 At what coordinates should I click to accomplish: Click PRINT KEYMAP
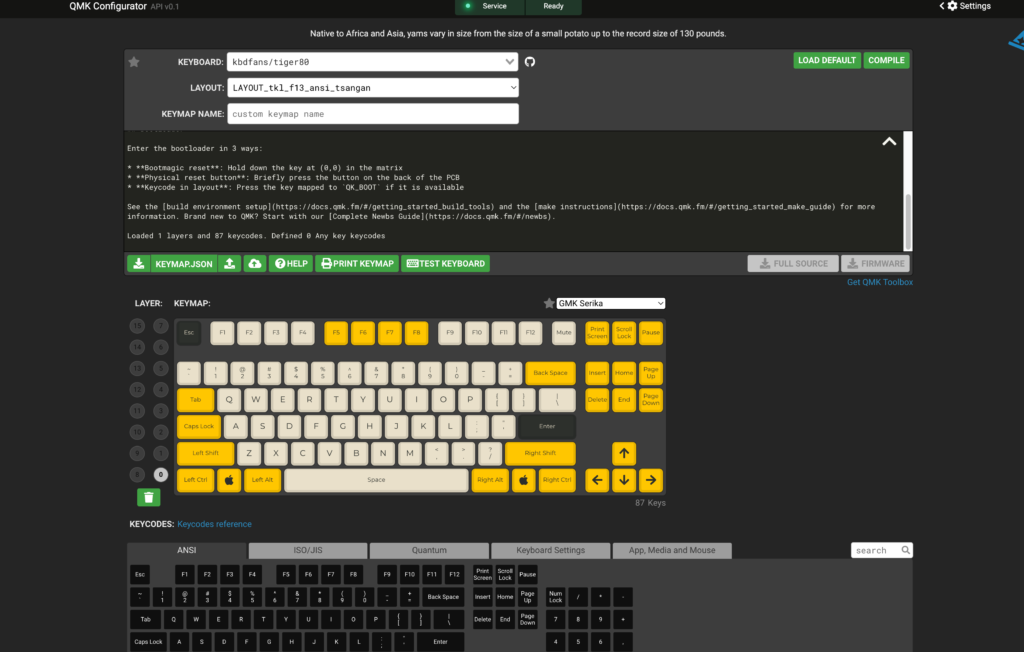point(357,264)
